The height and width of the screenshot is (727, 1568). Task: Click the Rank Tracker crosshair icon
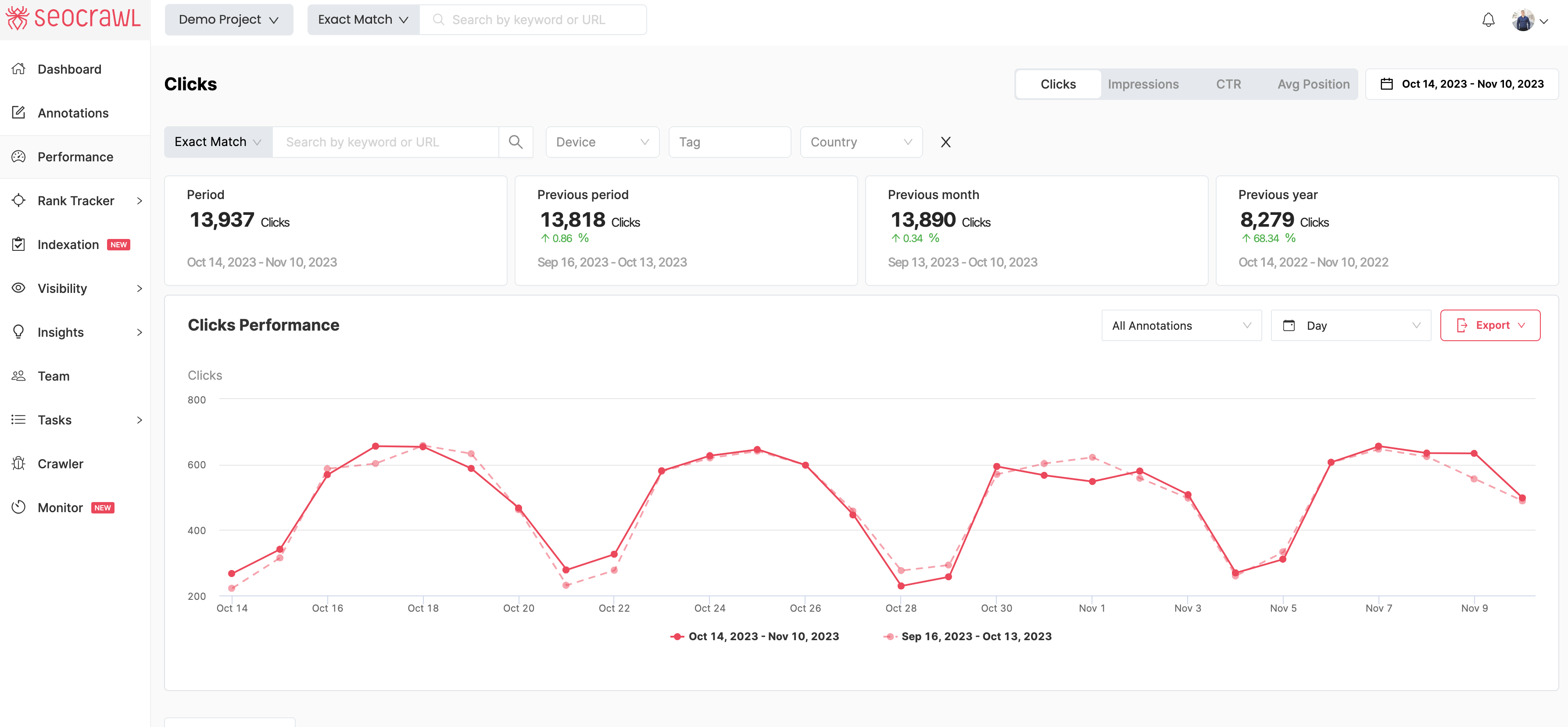(x=18, y=200)
